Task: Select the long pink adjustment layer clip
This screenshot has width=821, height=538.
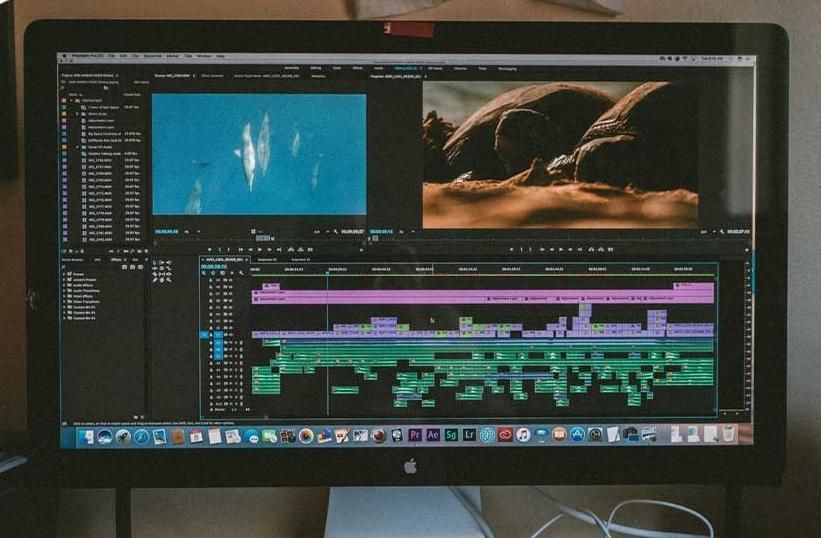Action: [483, 293]
